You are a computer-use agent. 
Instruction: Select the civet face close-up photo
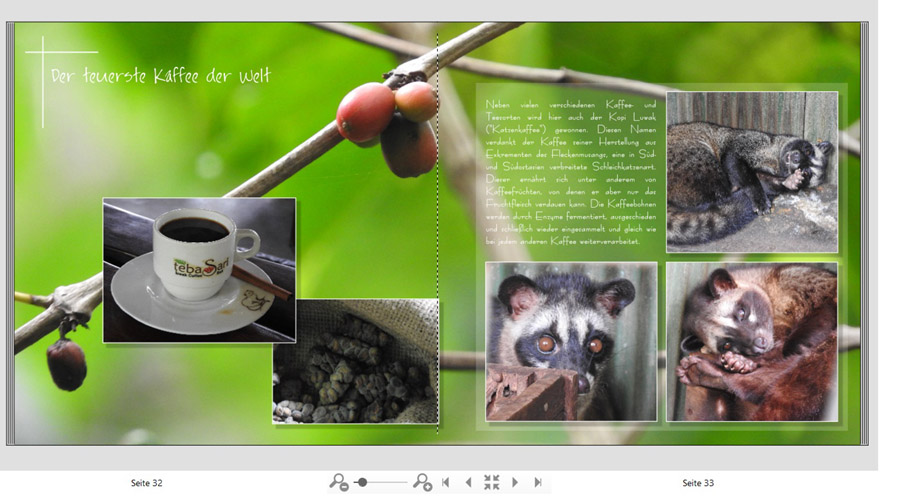click(x=571, y=342)
